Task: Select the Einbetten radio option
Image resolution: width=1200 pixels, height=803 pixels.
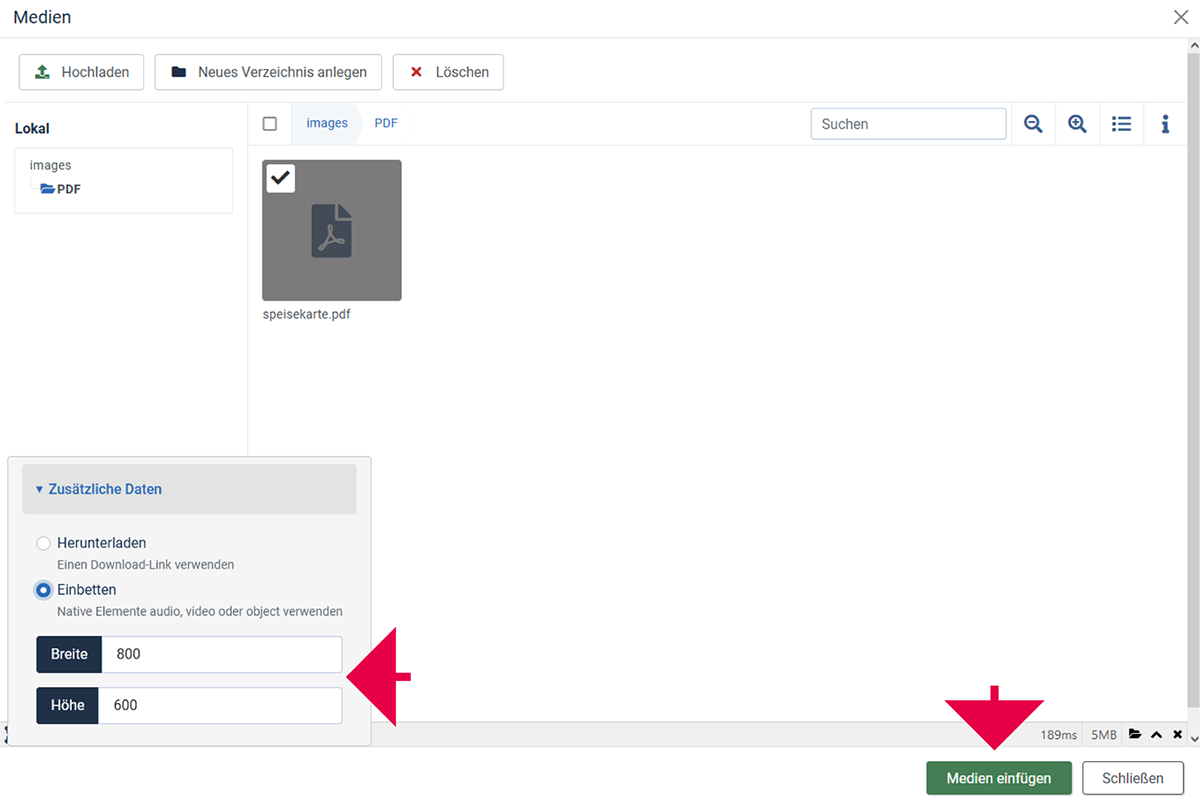Action: (x=43, y=590)
